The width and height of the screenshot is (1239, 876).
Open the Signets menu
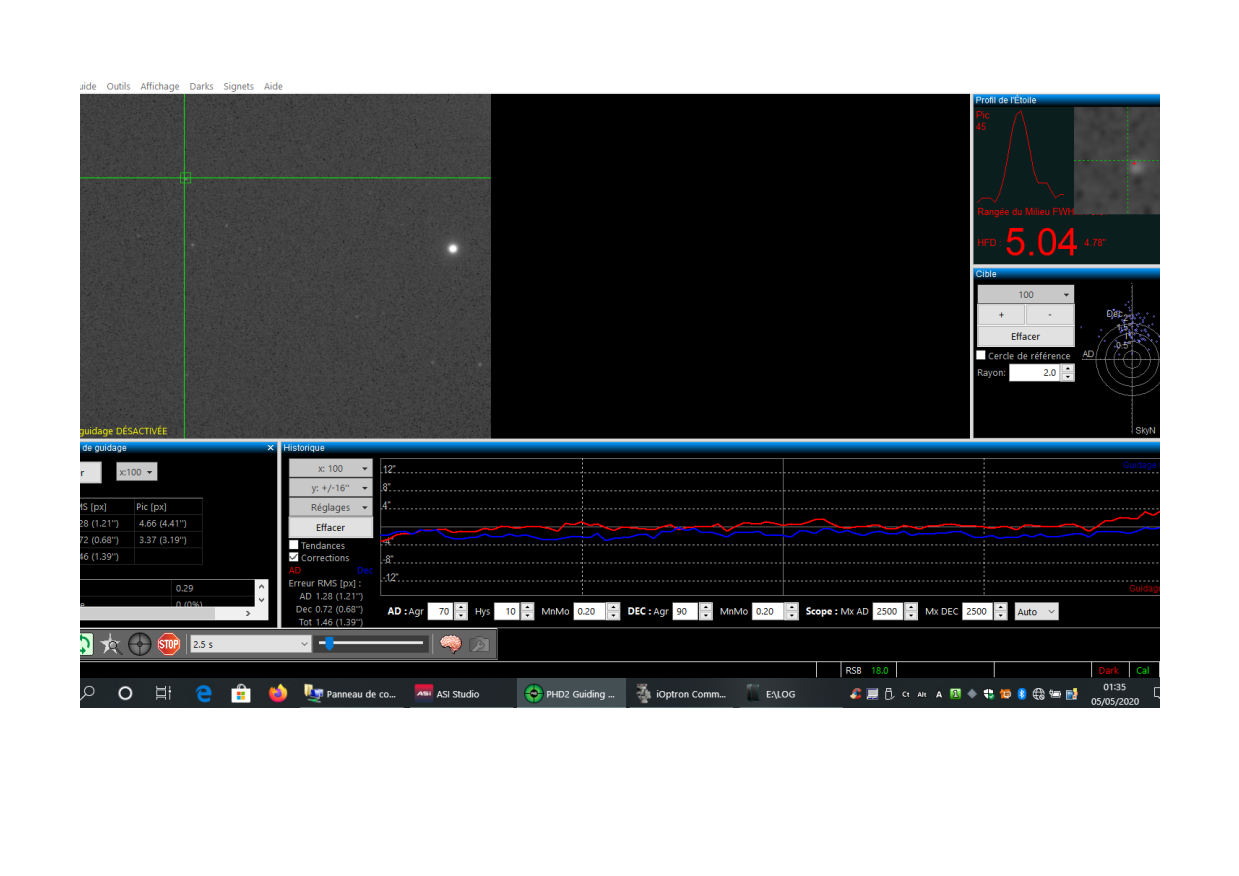[239, 87]
